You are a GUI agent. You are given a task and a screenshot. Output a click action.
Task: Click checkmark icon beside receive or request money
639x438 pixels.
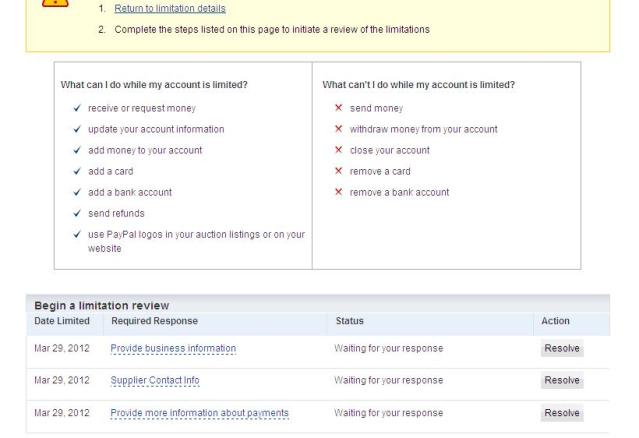click(x=77, y=108)
